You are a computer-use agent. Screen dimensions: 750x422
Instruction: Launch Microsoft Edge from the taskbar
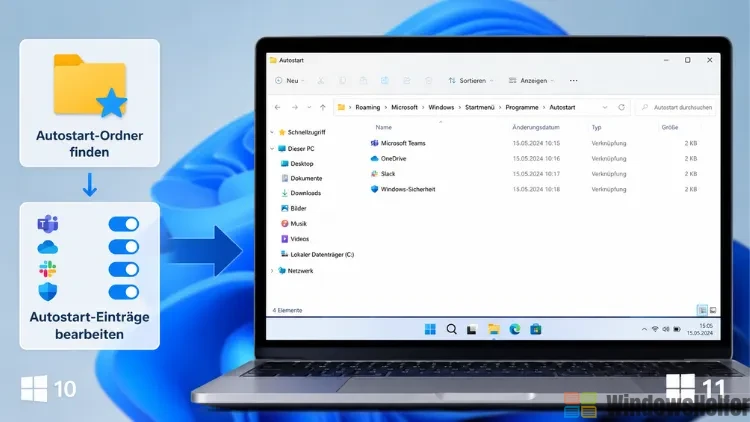click(515, 329)
